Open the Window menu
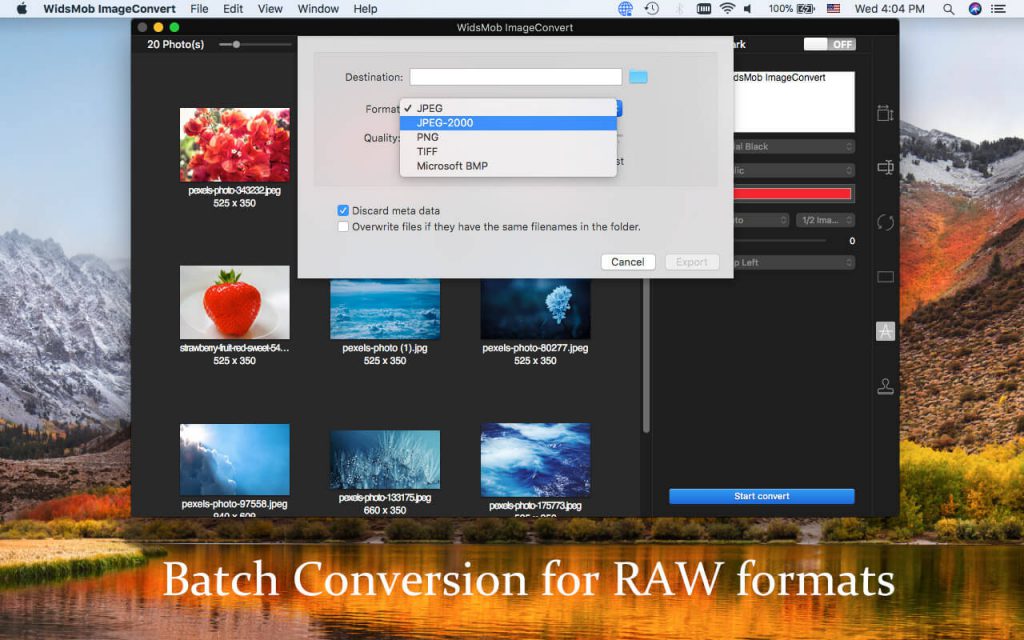Viewport: 1024px width, 640px height. [318, 9]
